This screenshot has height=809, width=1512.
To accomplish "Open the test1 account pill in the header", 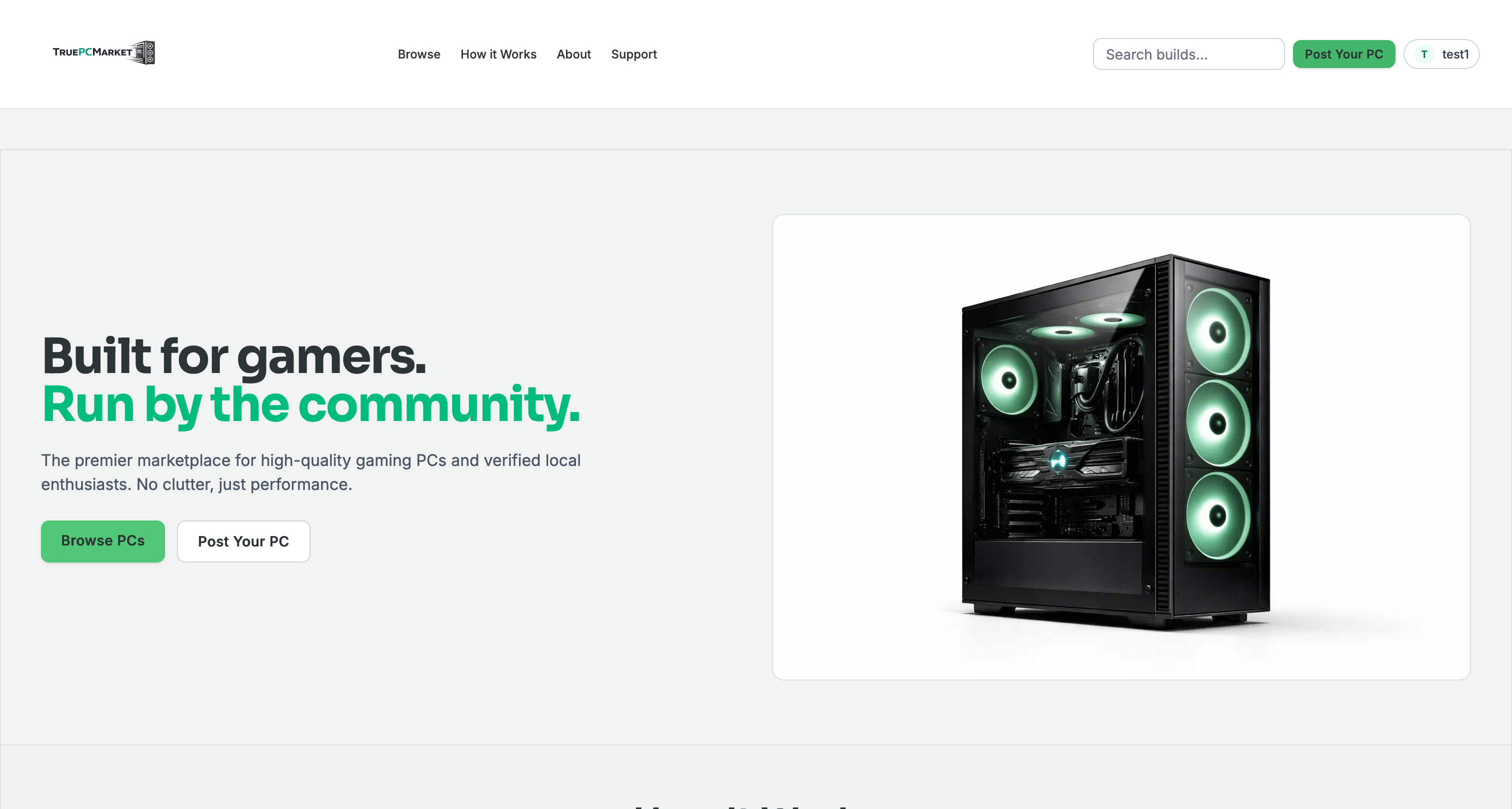I will click(1441, 53).
